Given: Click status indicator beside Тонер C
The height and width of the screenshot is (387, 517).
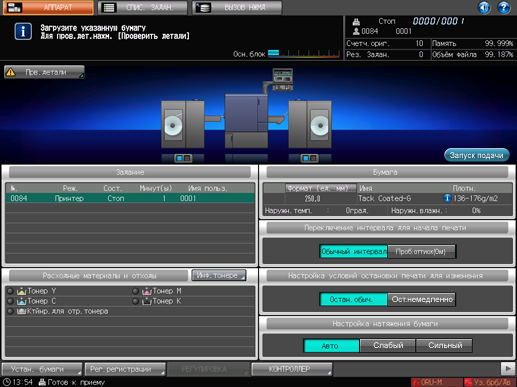Looking at the screenshot, I should click(x=10, y=301).
